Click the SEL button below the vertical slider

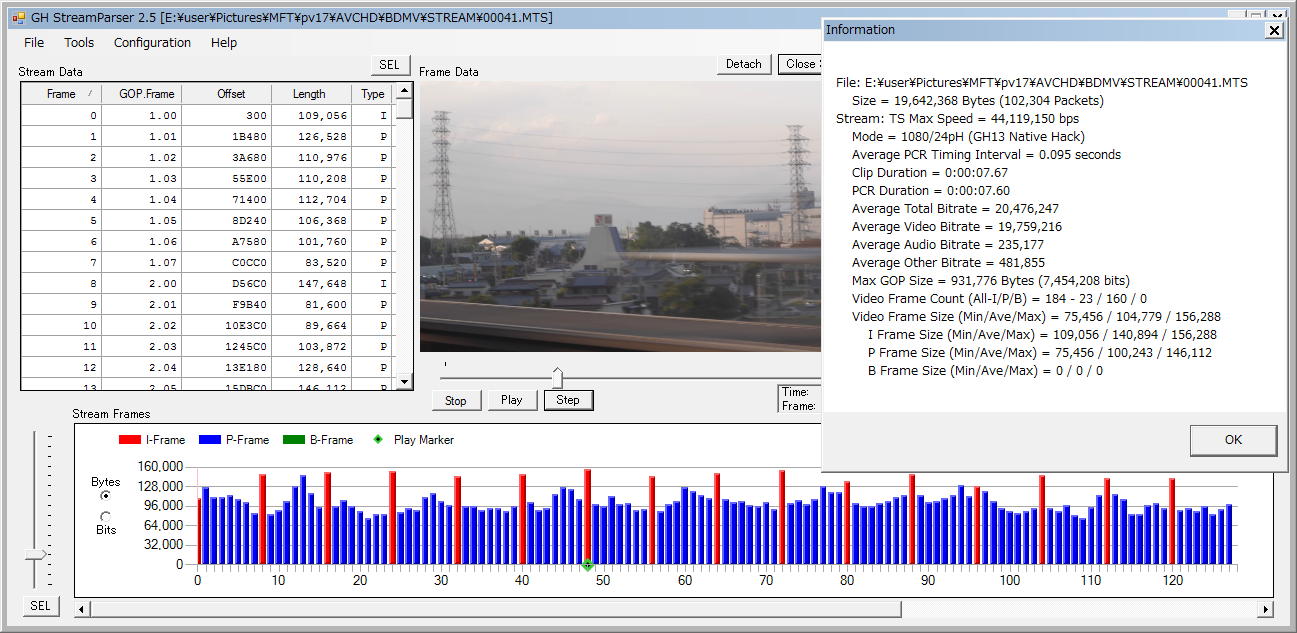40,606
